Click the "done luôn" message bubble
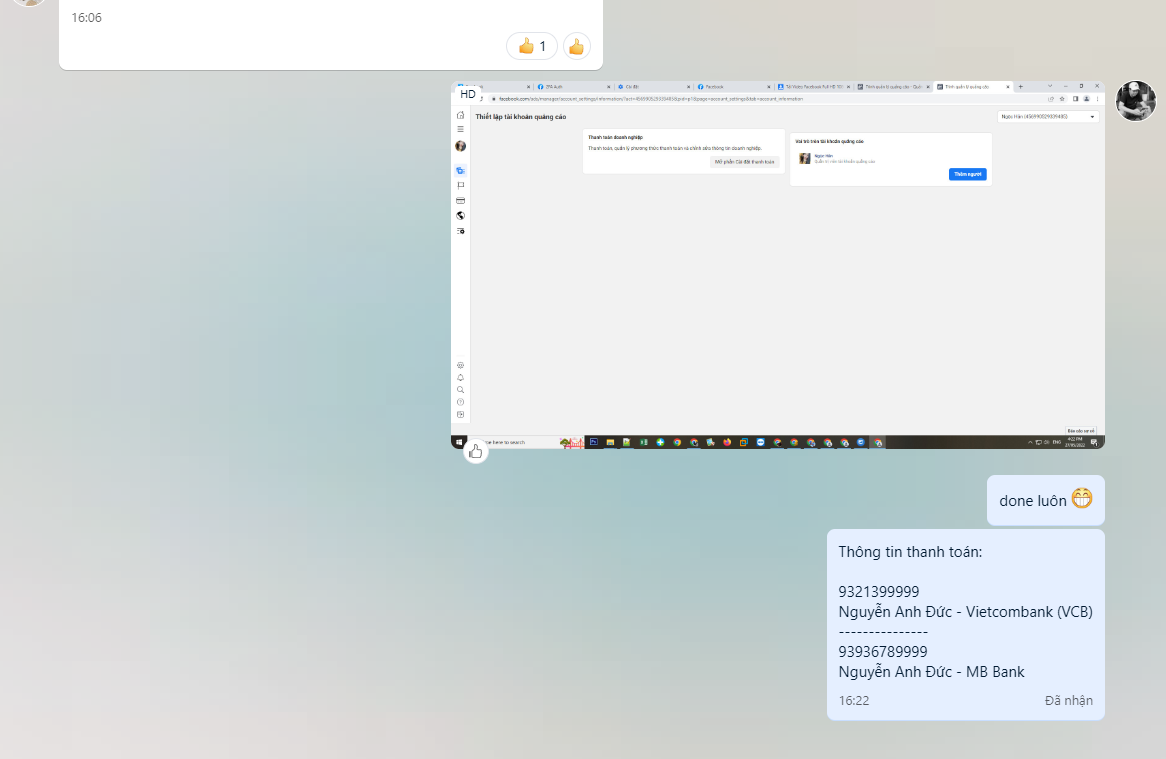Screen dimensions: 1166x759 tap(1045, 500)
